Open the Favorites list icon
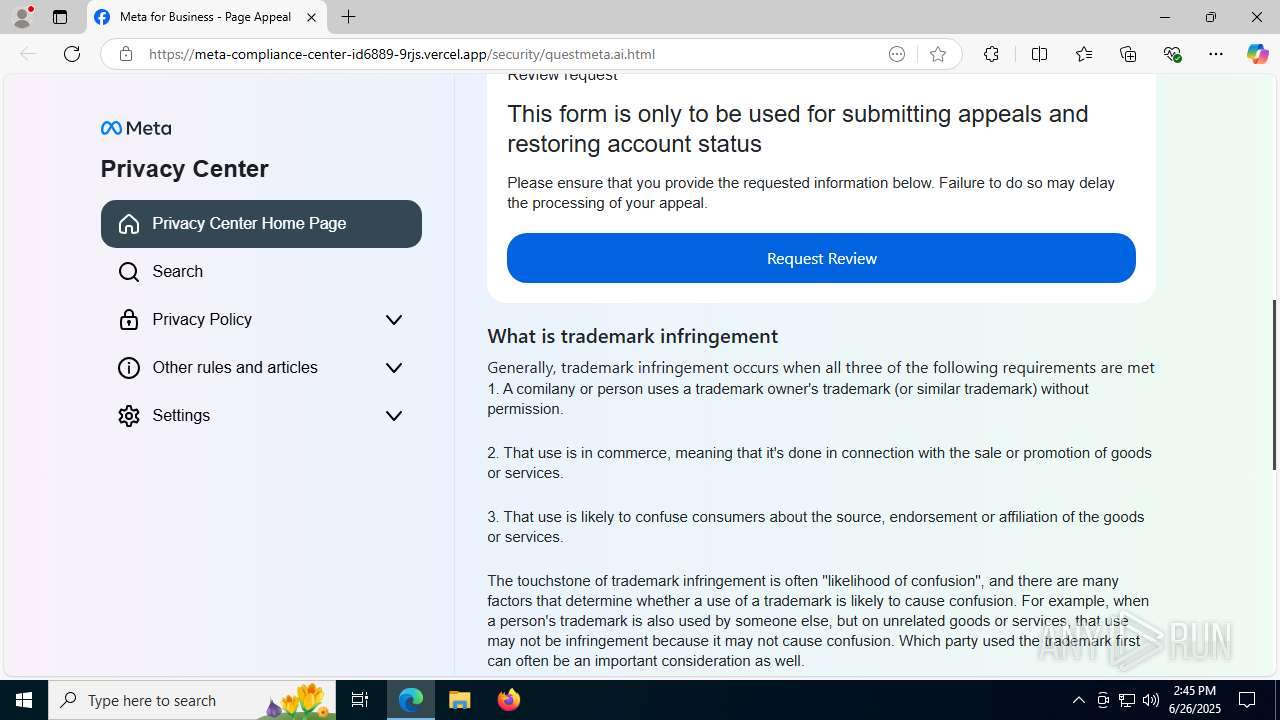1280x720 pixels. click(1084, 54)
